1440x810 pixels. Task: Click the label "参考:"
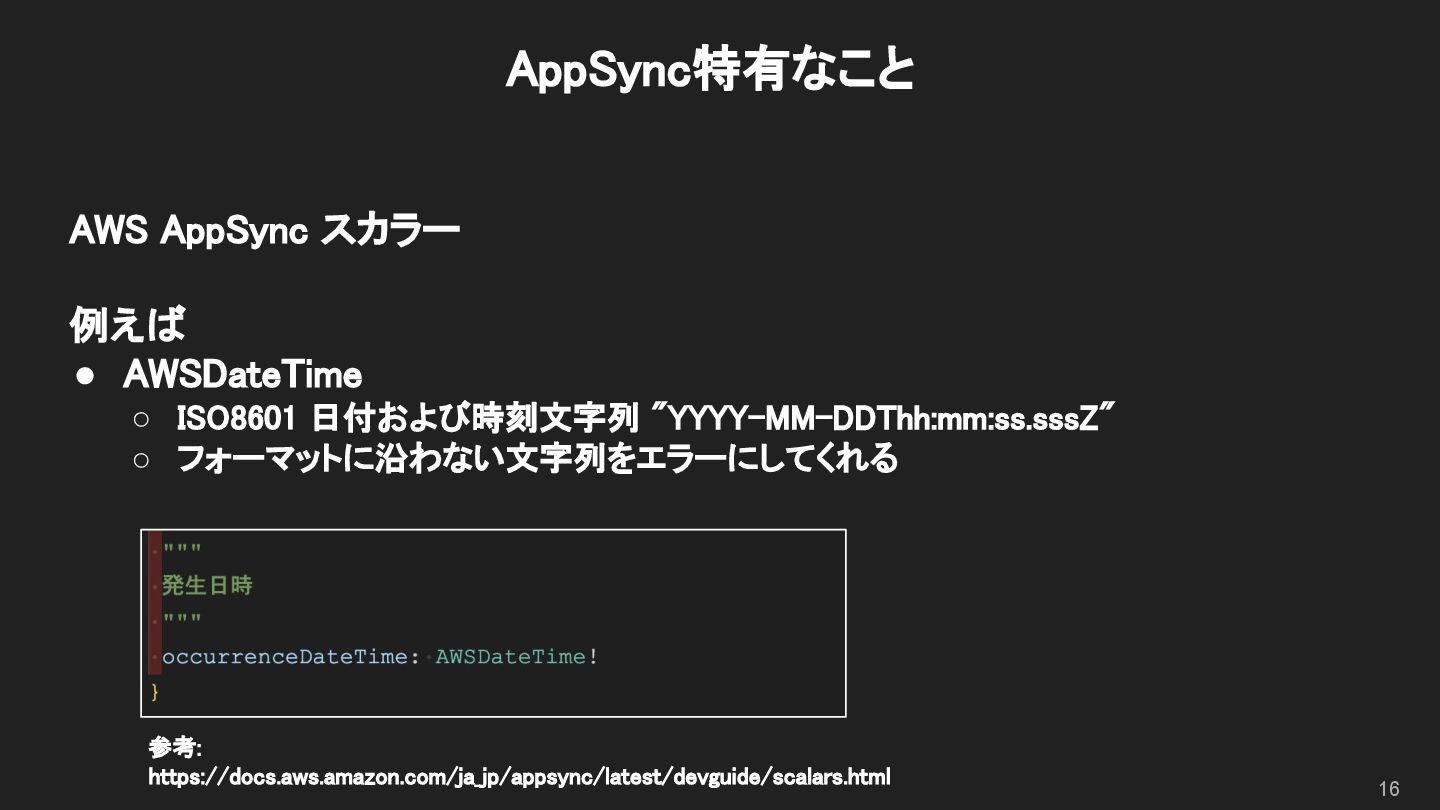click(175, 748)
